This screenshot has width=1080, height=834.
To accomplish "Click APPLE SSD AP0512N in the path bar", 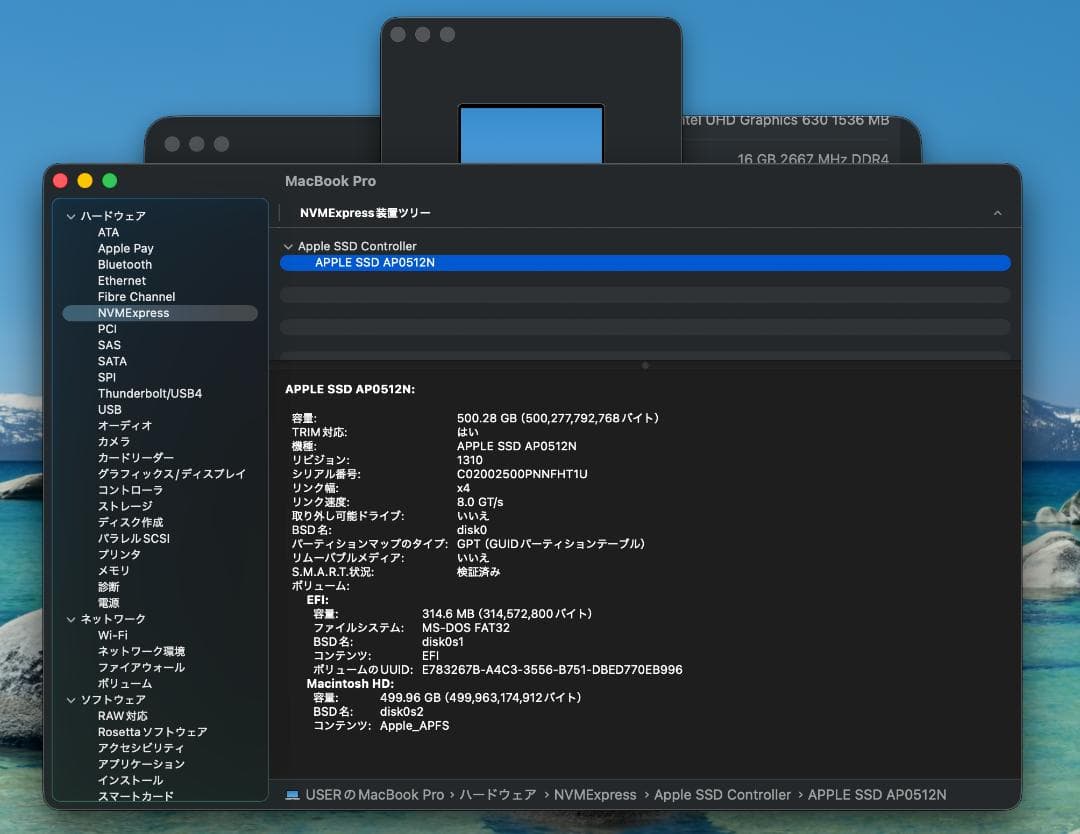I will point(877,795).
